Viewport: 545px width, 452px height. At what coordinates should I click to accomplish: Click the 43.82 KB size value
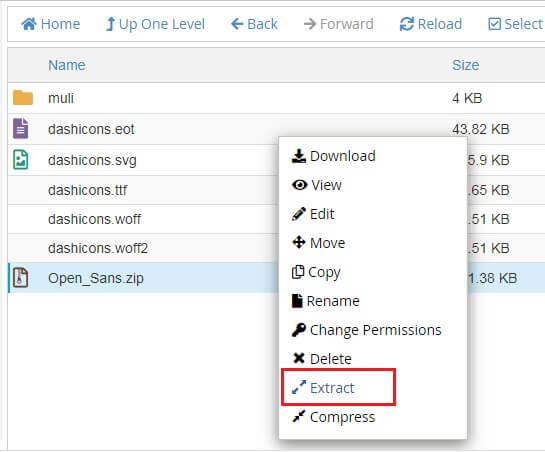click(481, 129)
